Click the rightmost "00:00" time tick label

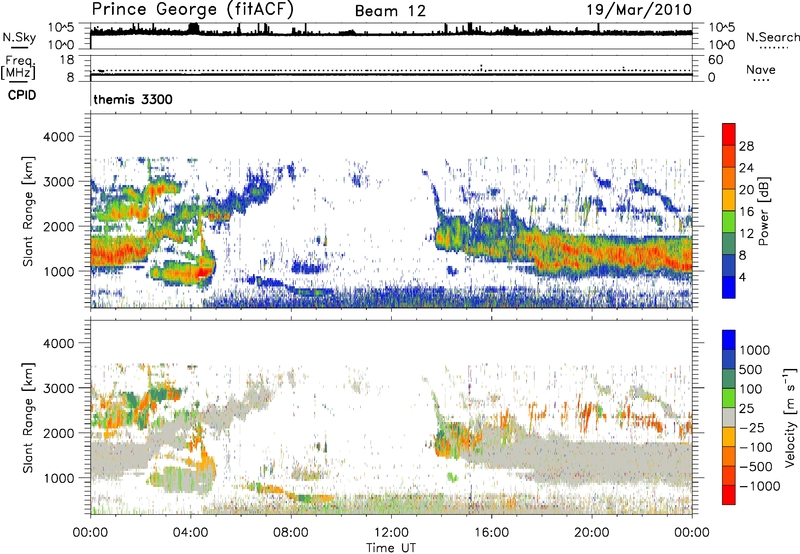pyautogui.click(x=692, y=533)
